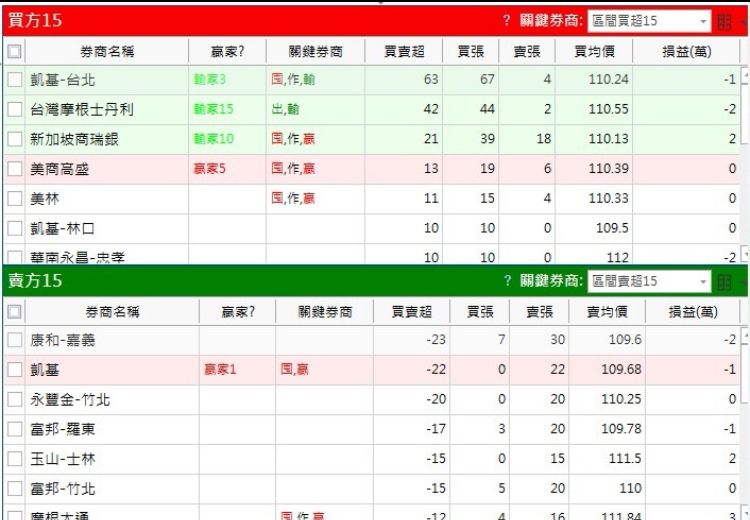Screen dimensions: 750x520
Task: Click the 賣方15 panel title
Action: tap(35, 281)
